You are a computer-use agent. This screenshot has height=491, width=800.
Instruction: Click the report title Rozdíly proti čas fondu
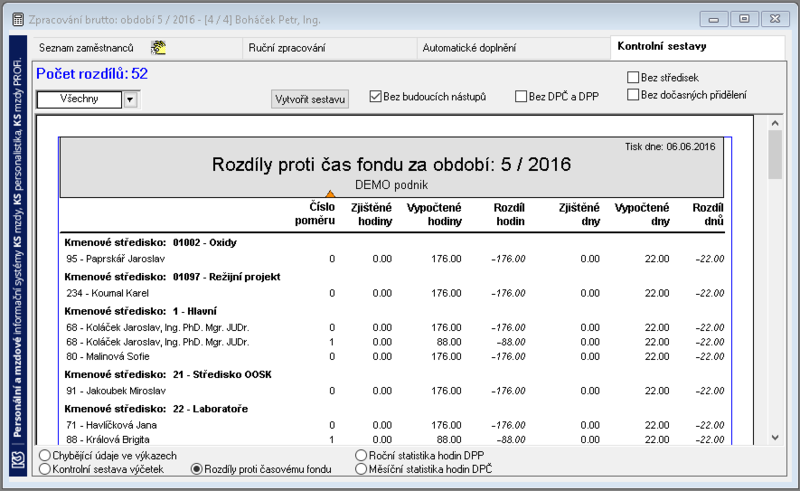coord(391,164)
